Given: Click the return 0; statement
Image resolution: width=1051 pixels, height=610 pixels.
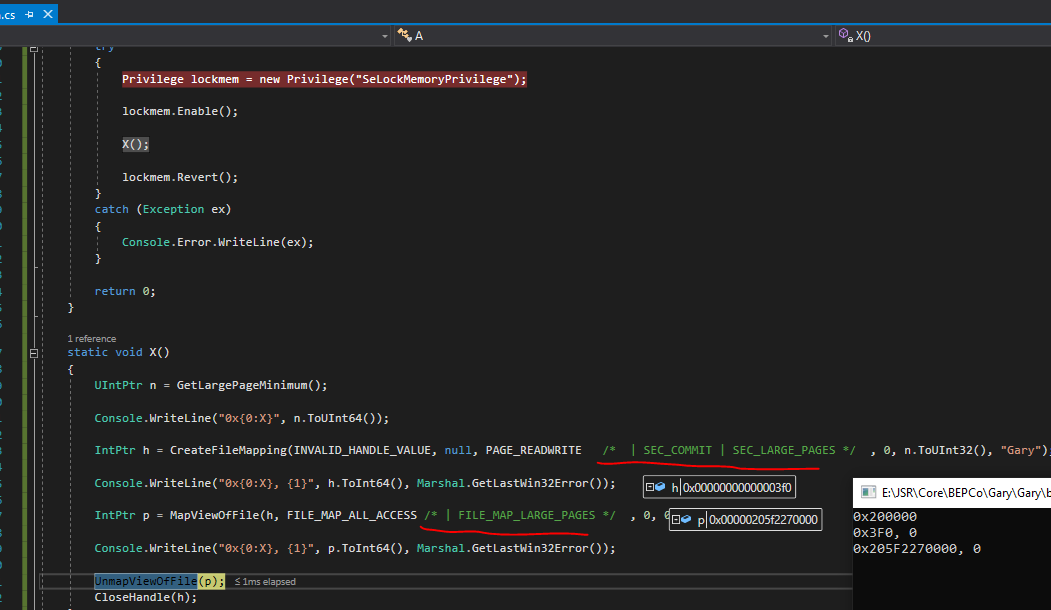Looking at the screenshot, I should coord(125,291).
